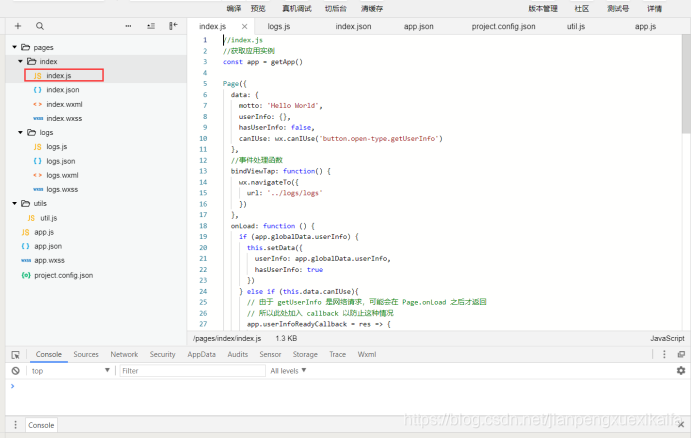Viewport: 692px width, 438px height.
Task: Open 版本管理 version management
Action: coord(543,8)
